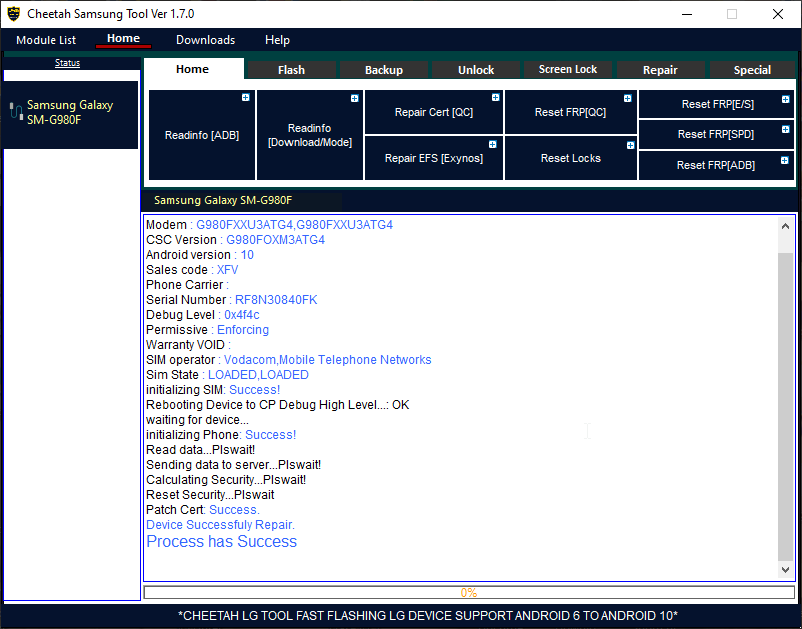Viewport: 802px width, 629px height.
Task: Expand plus icon on Reset Locks
Action: point(631,145)
